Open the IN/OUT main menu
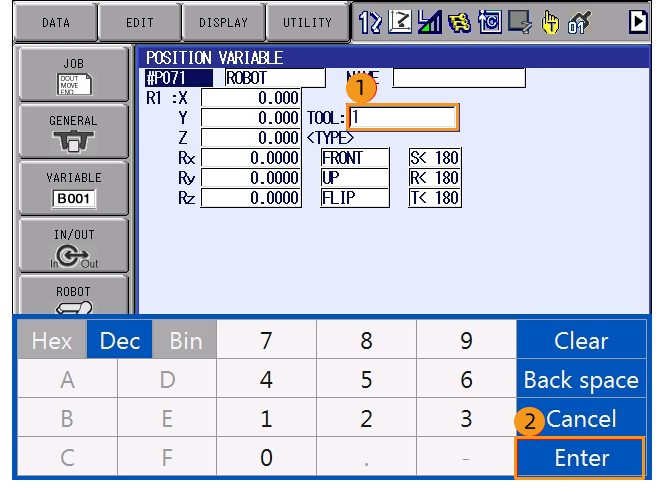The image size is (664, 492). 73,246
